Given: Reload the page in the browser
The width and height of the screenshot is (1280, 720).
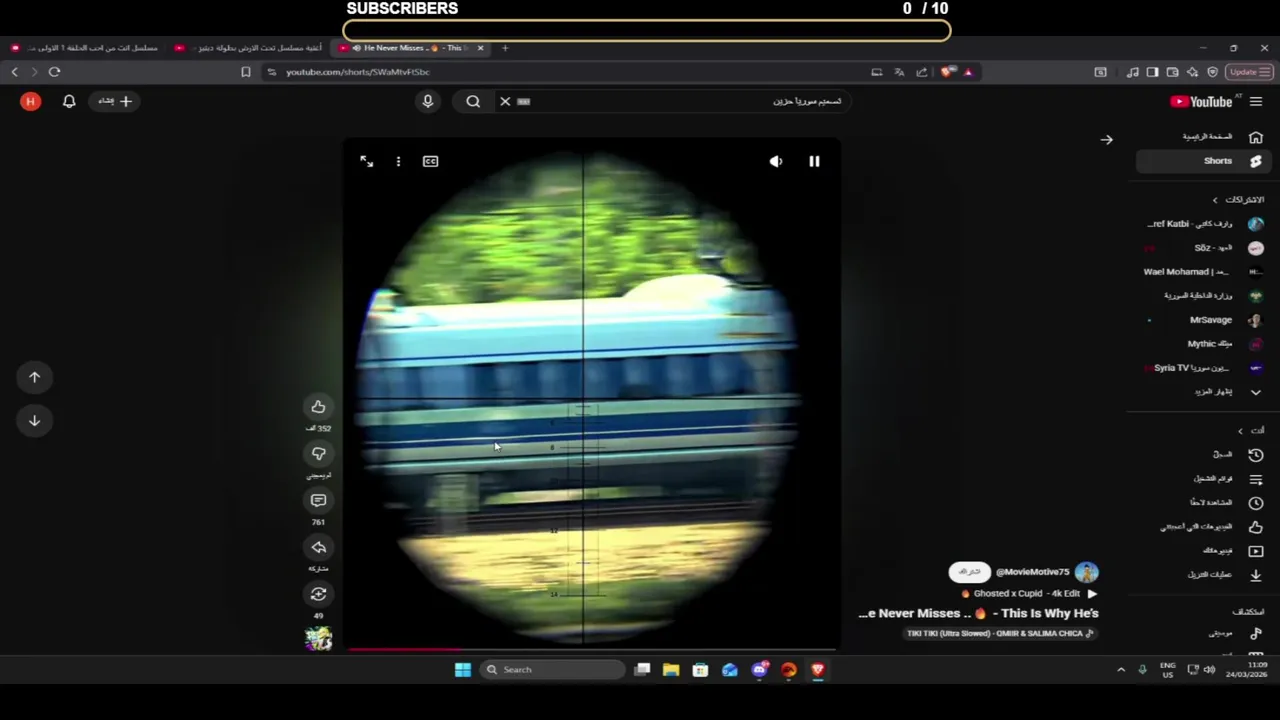Looking at the screenshot, I should 54,72.
